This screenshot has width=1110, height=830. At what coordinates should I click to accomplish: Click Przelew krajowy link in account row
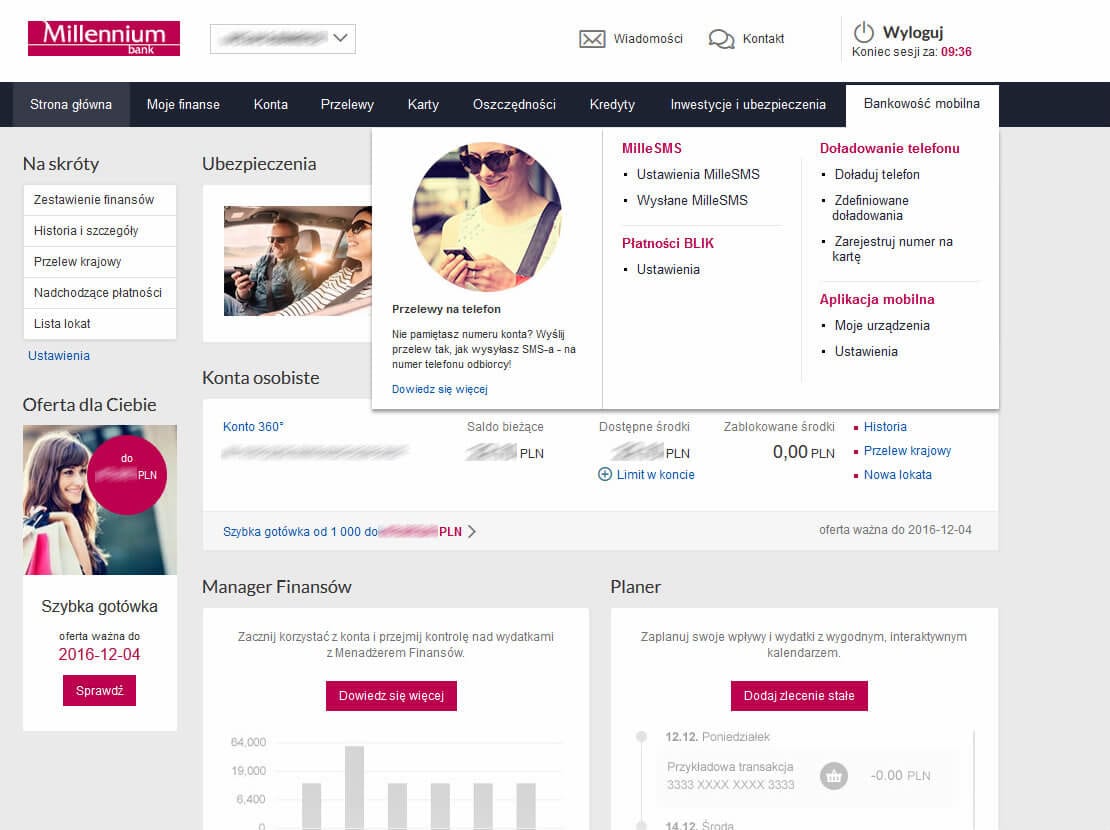pyautogui.click(x=908, y=450)
